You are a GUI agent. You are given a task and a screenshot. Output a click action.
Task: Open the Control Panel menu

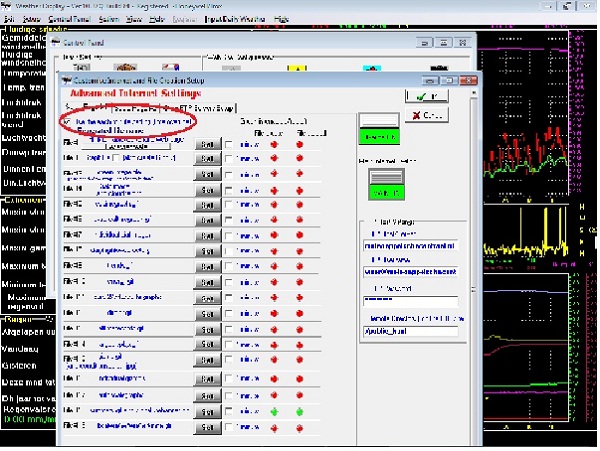coord(69,19)
